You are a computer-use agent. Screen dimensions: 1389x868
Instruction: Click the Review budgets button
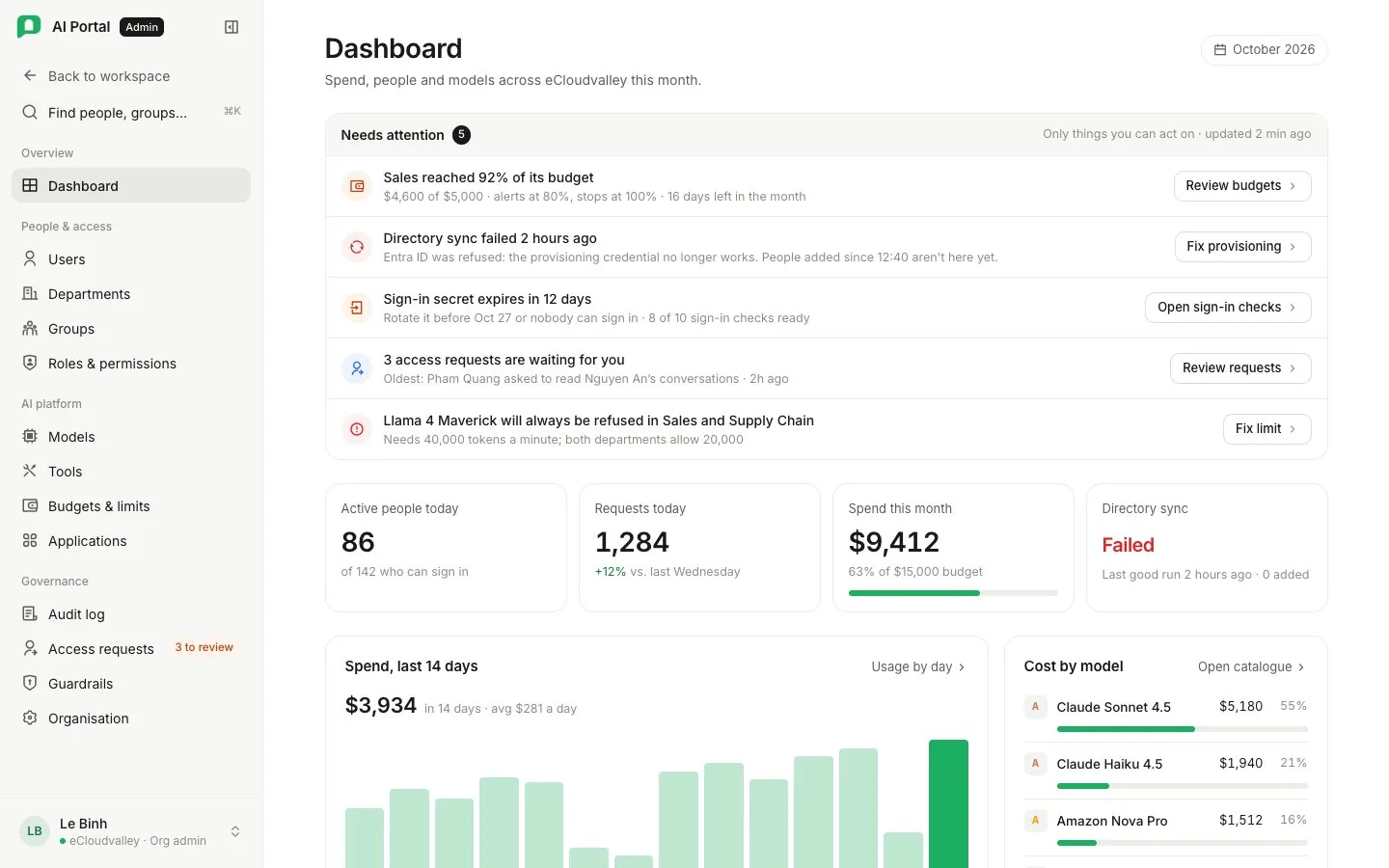(x=1242, y=186)
